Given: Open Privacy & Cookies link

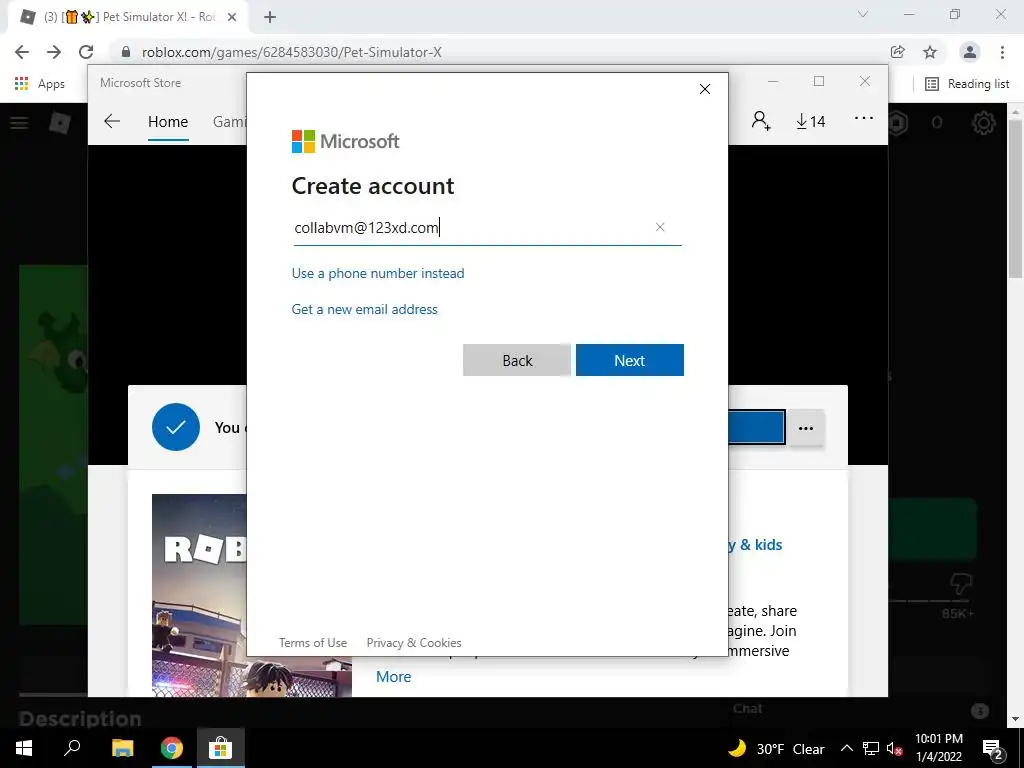Looking at the screenshot, I should pyautogui.click(x=414, y=643).
